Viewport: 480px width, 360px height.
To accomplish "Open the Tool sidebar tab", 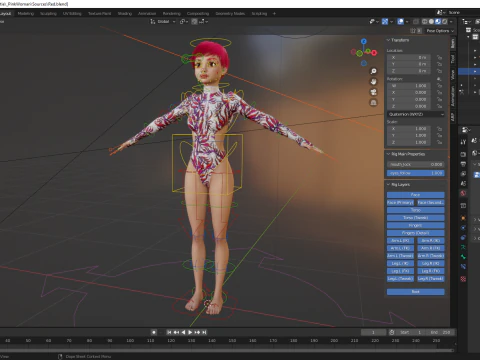I will point(453,59).
